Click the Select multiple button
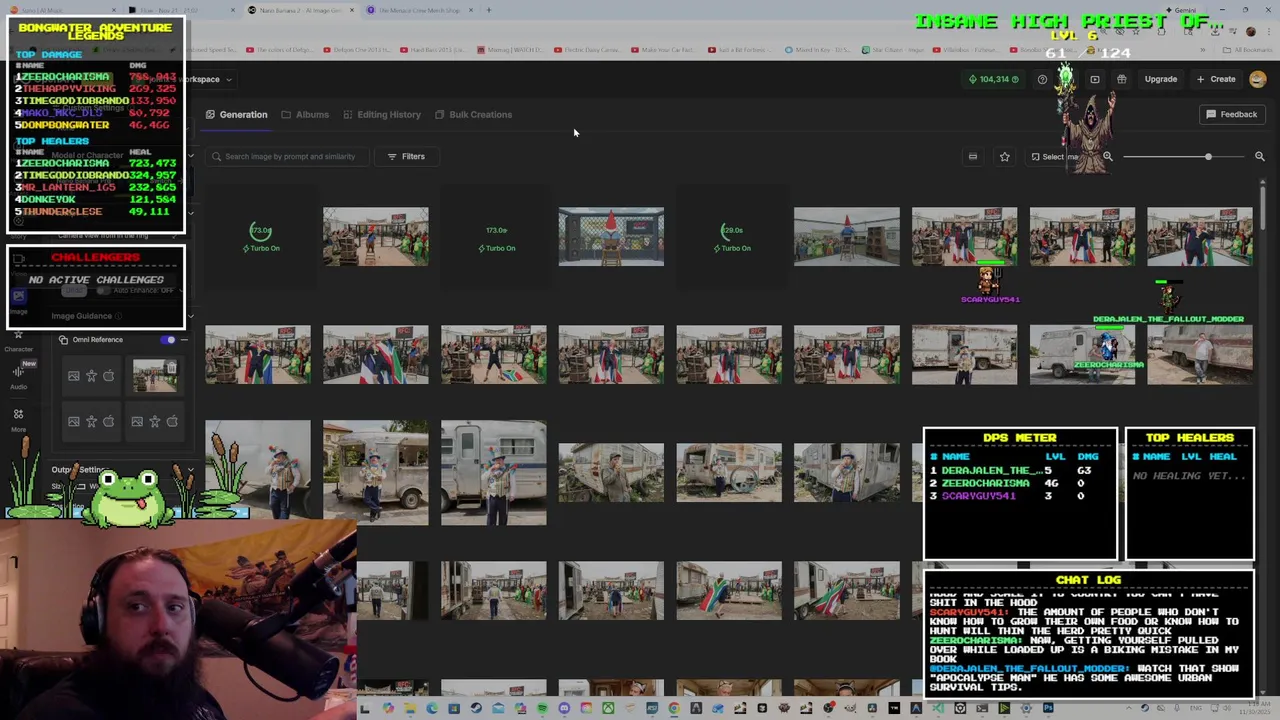 (x=1054, y=156)
